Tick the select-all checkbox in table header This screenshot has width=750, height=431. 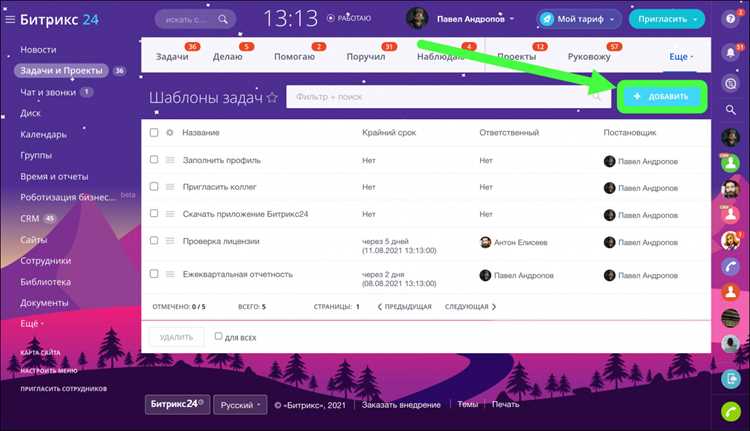click(x=154, y=133)
